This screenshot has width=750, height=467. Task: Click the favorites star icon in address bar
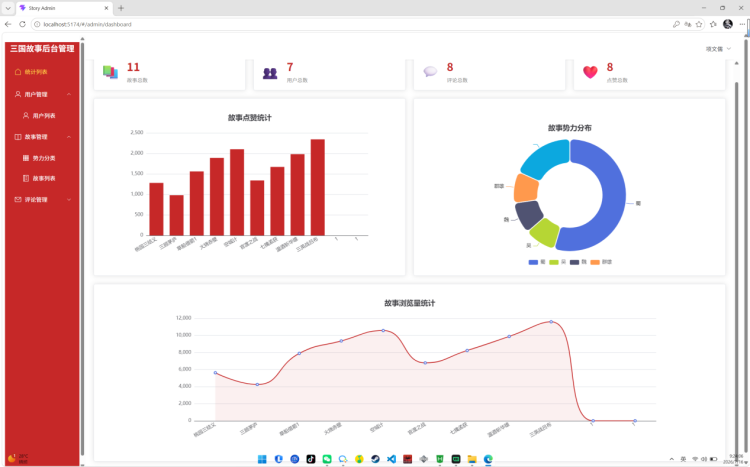699,24
